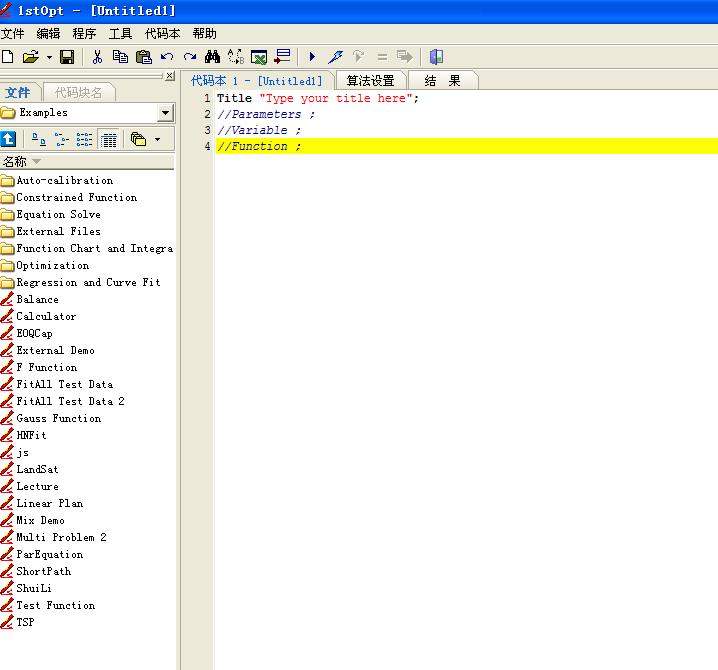Select the TSP file
The width and height of the screenshot is (718, 670).
[17, 622]
